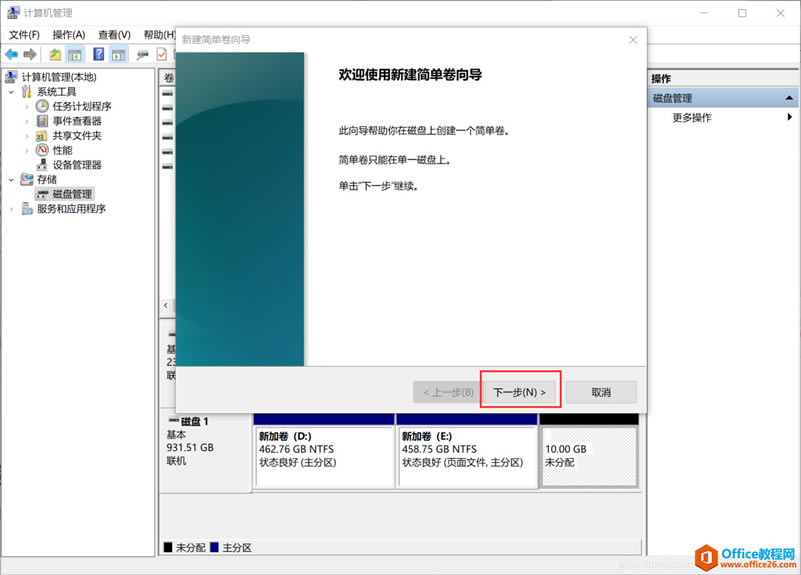Click the 设备管理器 device icon

coord(42,164)
